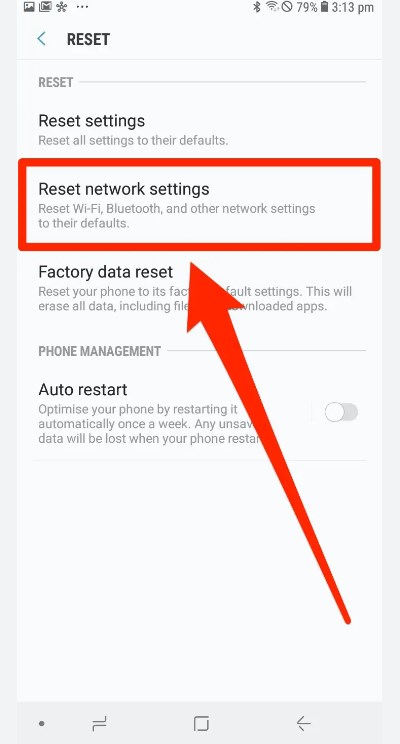Open Reset settings option
This screenshot has height=744, width=400.
coord(199,129)
